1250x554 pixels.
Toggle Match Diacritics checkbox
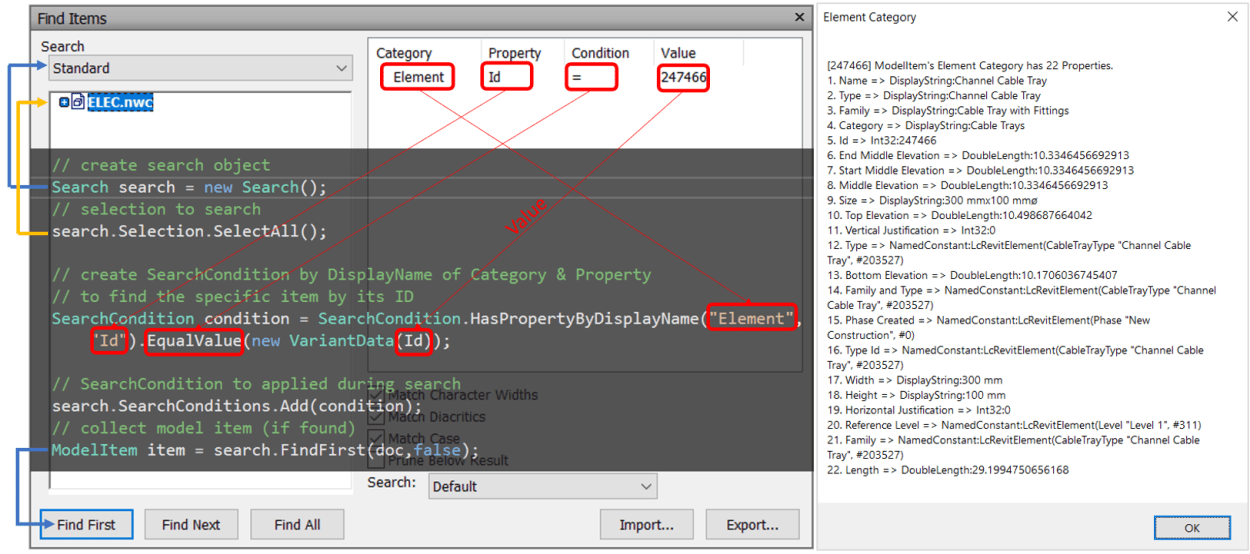click(376, 417)
